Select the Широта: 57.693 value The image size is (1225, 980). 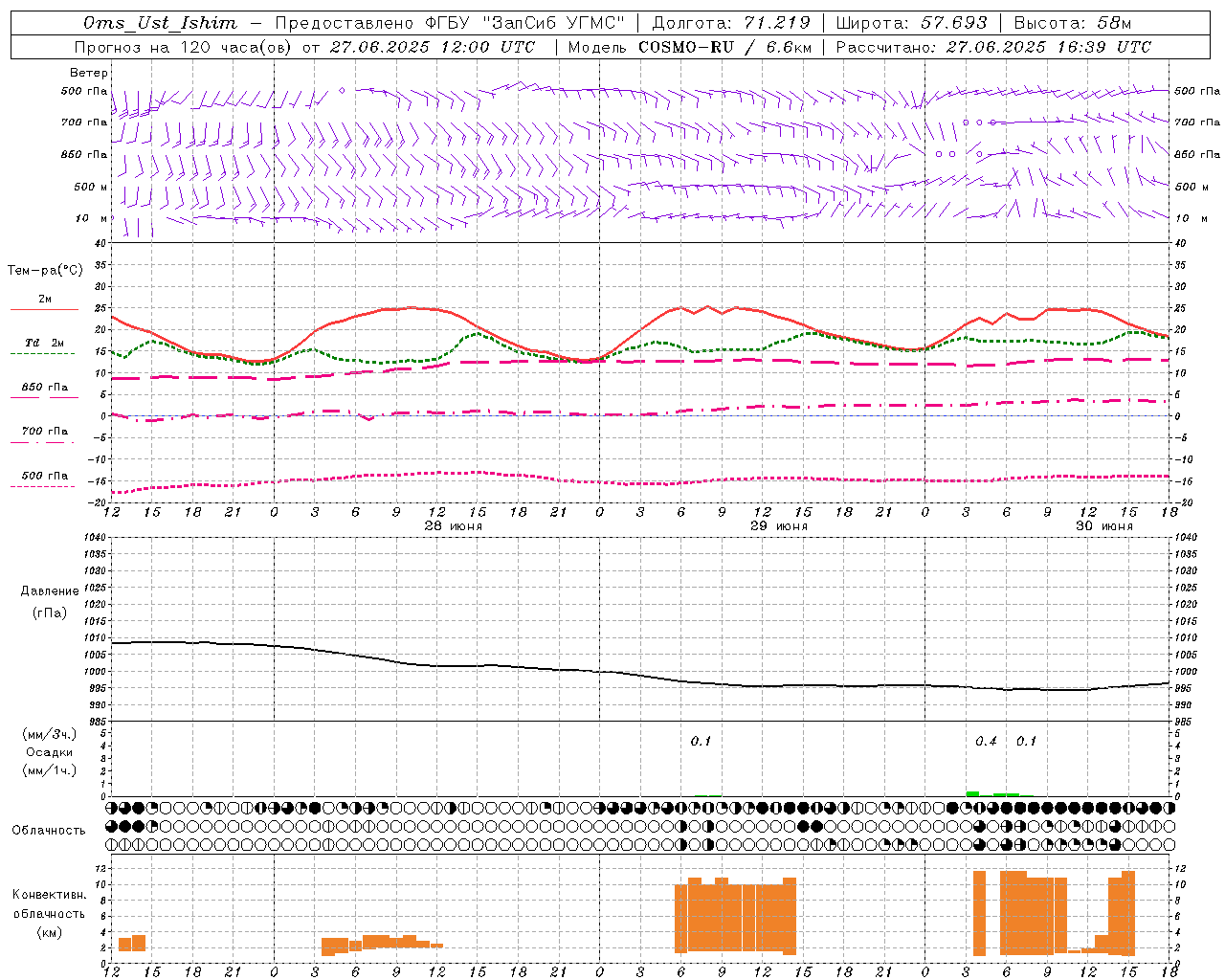911,23
